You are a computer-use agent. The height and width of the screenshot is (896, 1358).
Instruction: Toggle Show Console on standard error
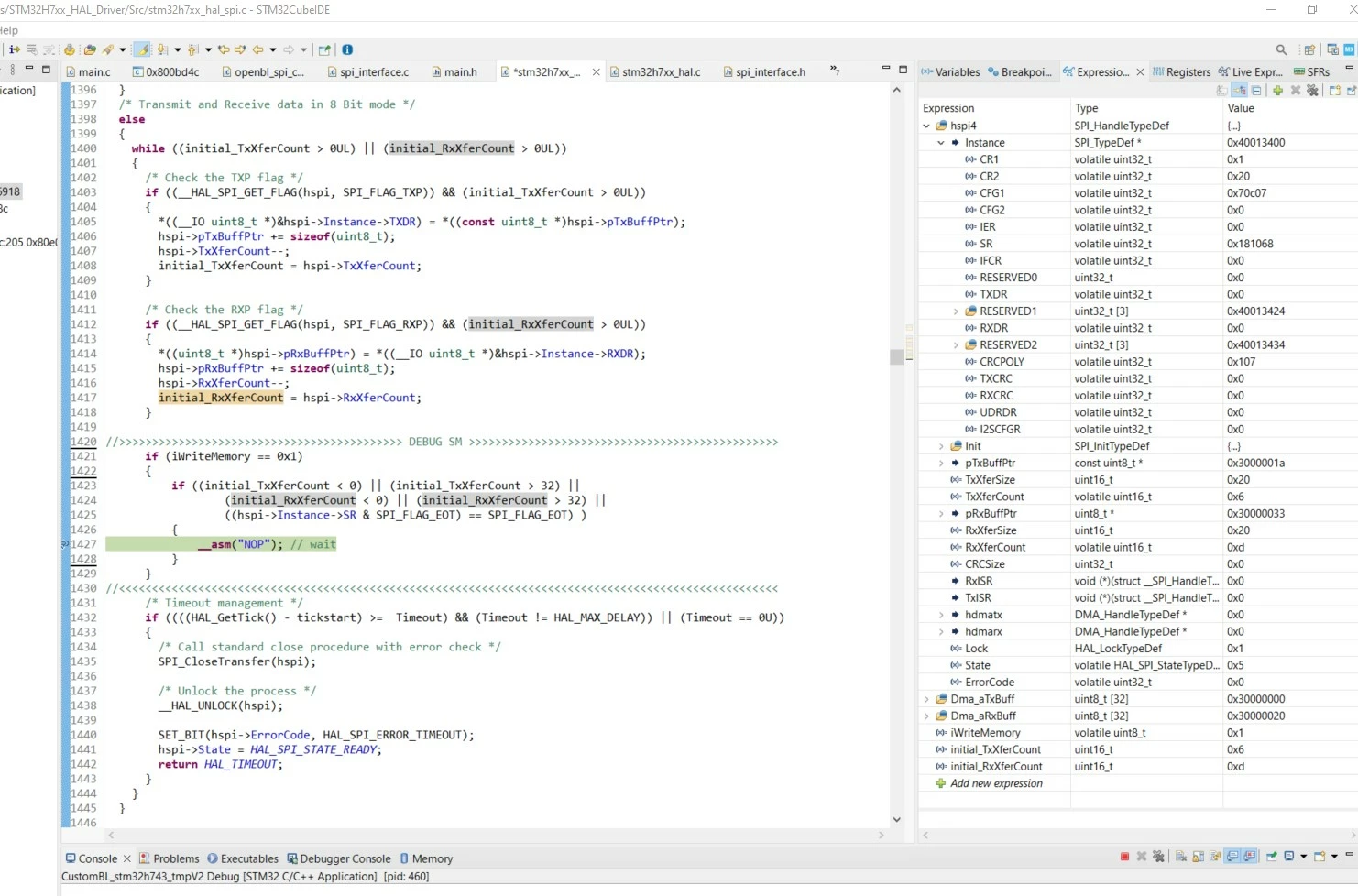coord(1249,857)
